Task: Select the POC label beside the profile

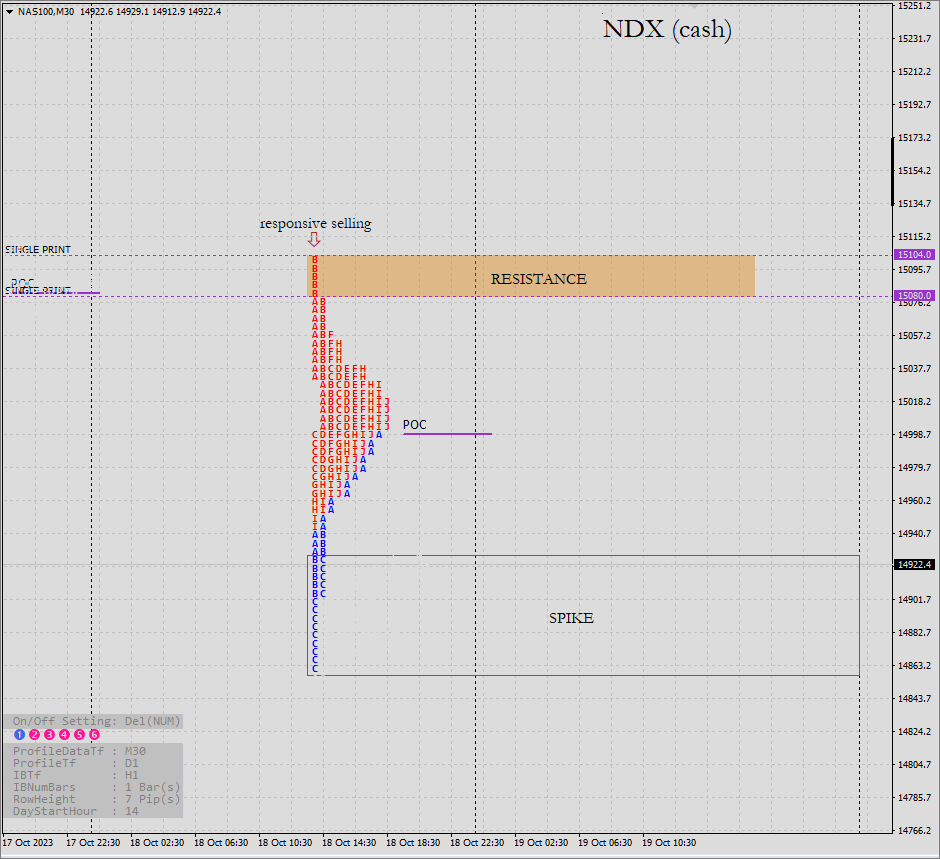Action: coord(414,425)
